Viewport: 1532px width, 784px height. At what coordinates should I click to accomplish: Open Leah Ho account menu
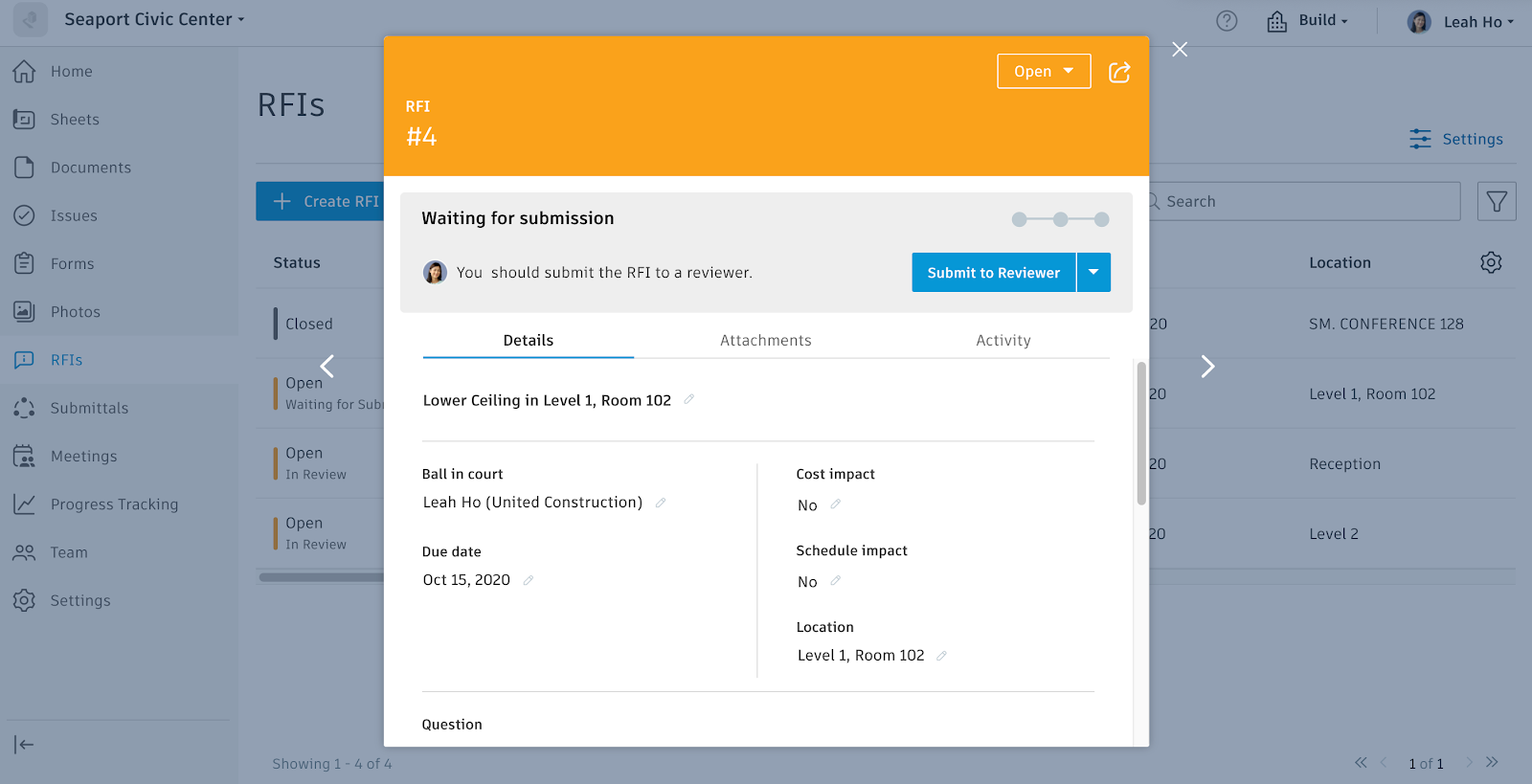[1461, 21]
